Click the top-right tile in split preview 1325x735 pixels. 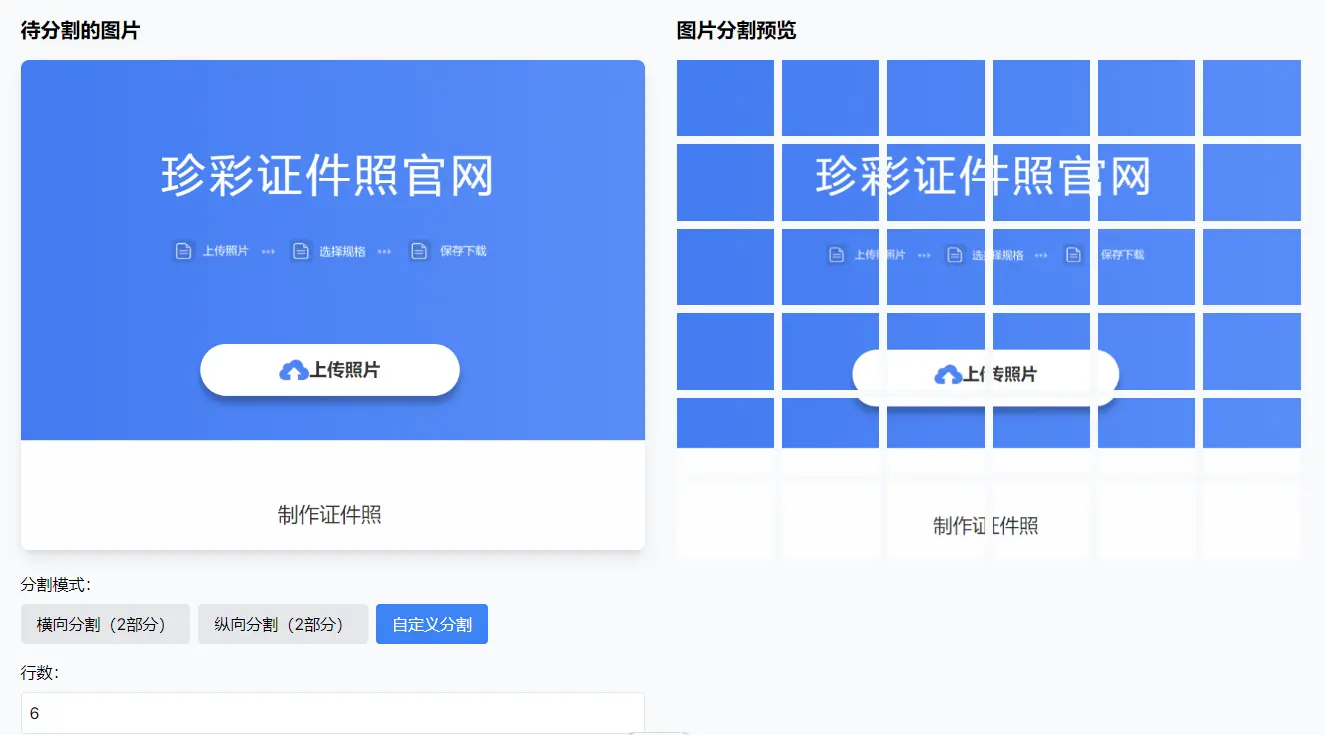click(1251, 97)
